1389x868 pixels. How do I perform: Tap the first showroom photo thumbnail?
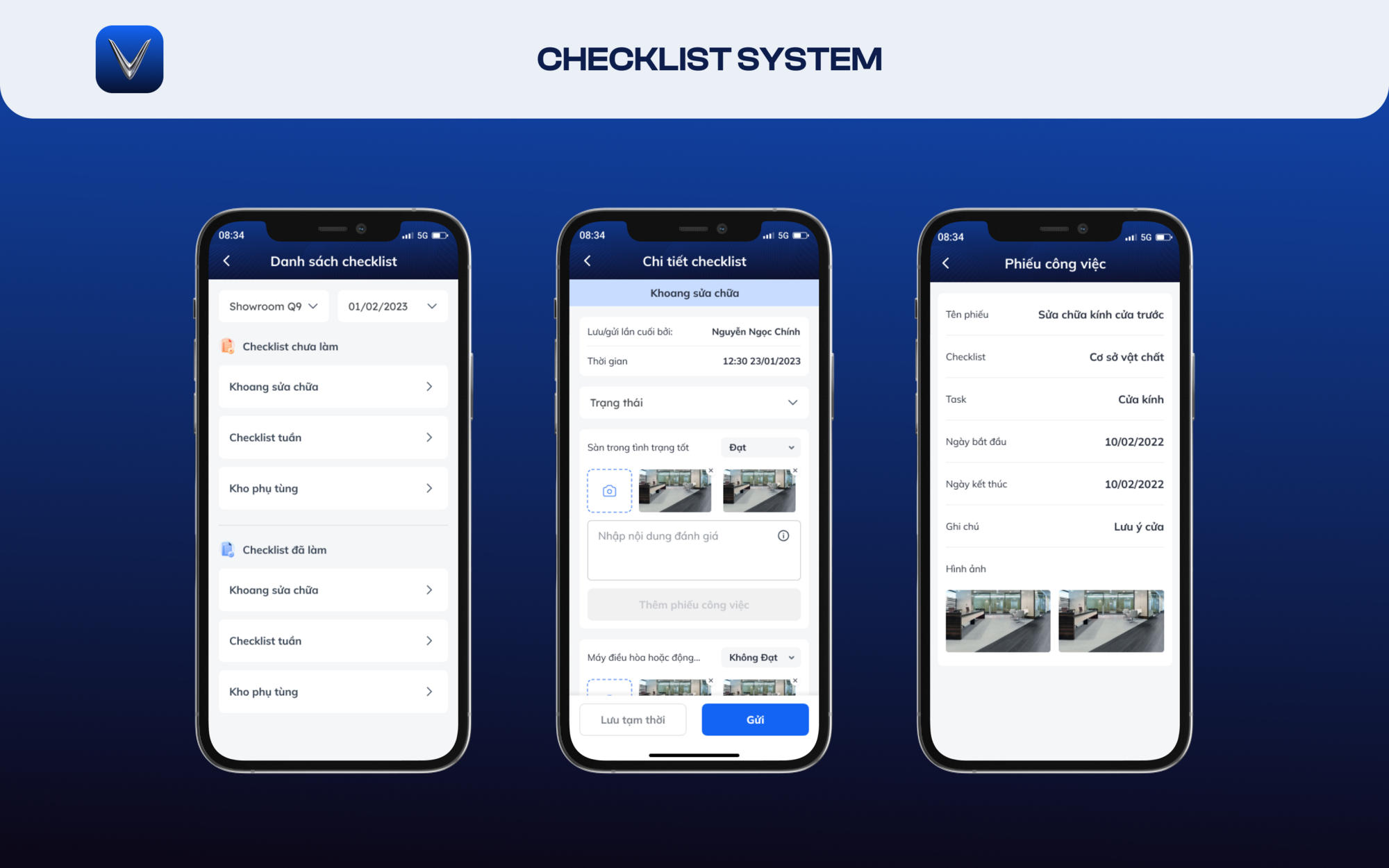(x=674, y=489)
